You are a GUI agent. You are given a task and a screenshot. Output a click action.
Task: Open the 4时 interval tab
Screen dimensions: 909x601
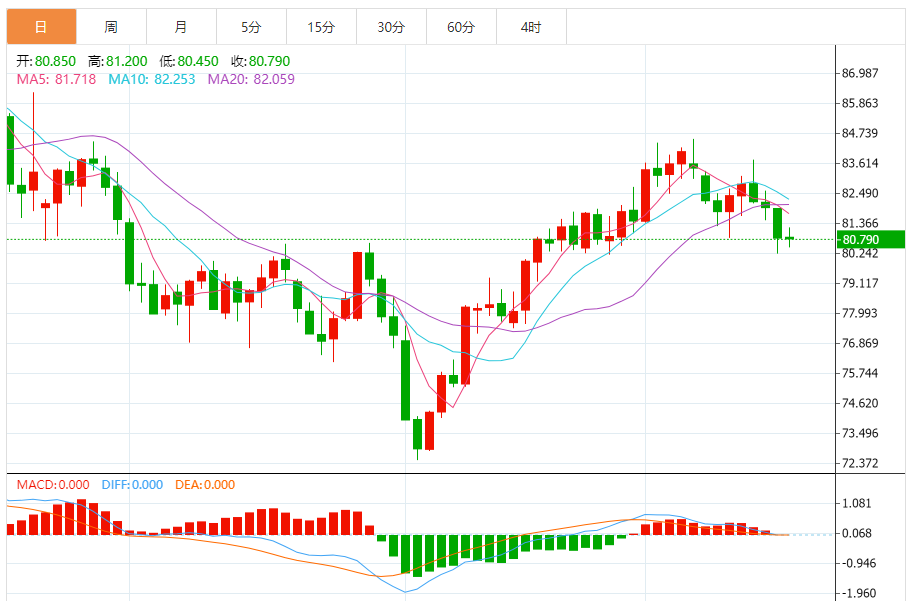click(x=532, y=27)
